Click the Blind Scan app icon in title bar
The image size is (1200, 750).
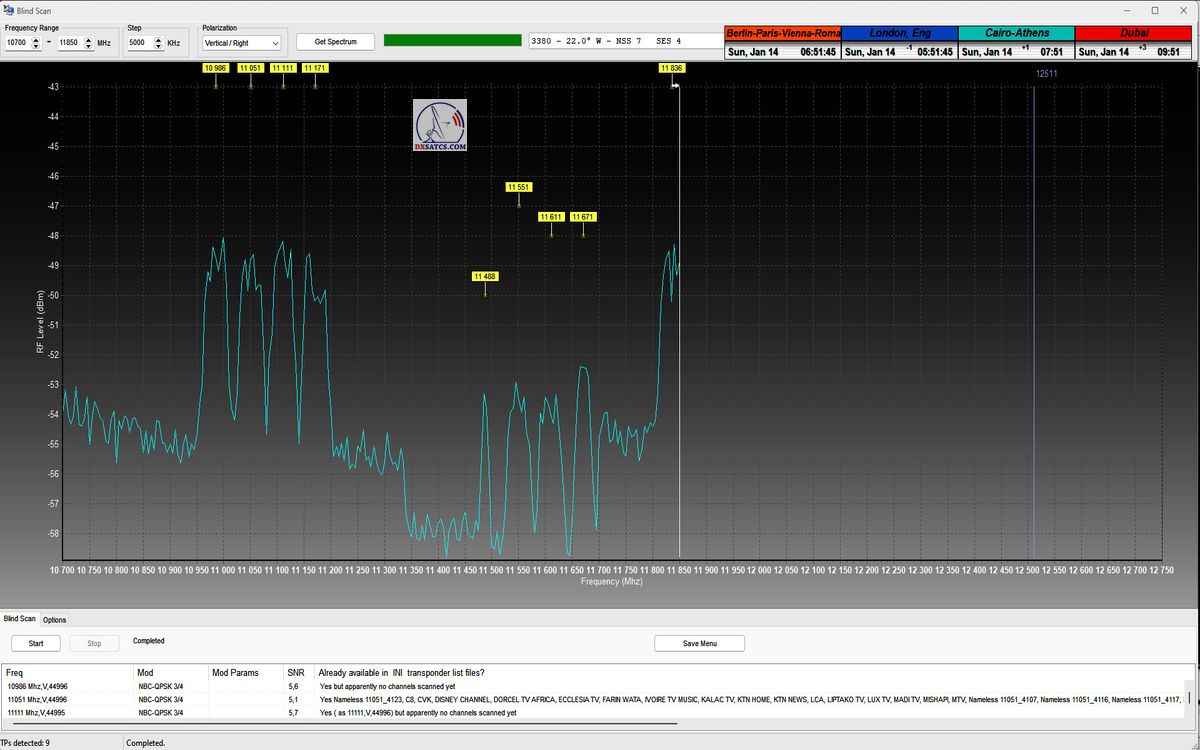[x=9, y=10]
